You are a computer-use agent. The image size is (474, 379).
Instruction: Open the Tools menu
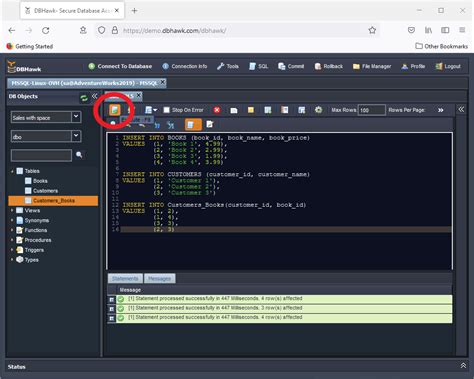point(228,66)
